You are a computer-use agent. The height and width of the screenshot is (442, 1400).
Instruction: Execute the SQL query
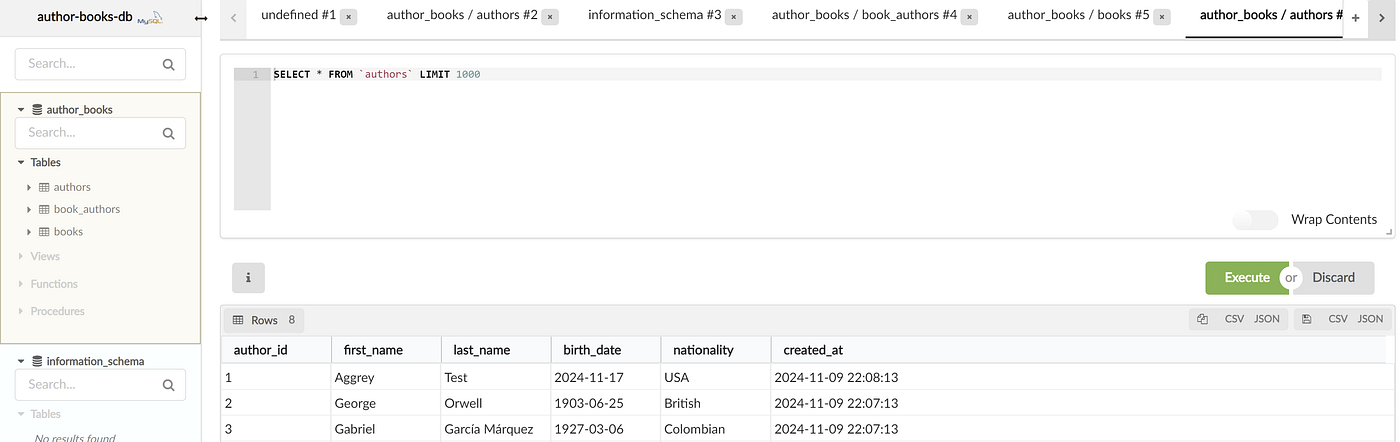pos(1247,277)
